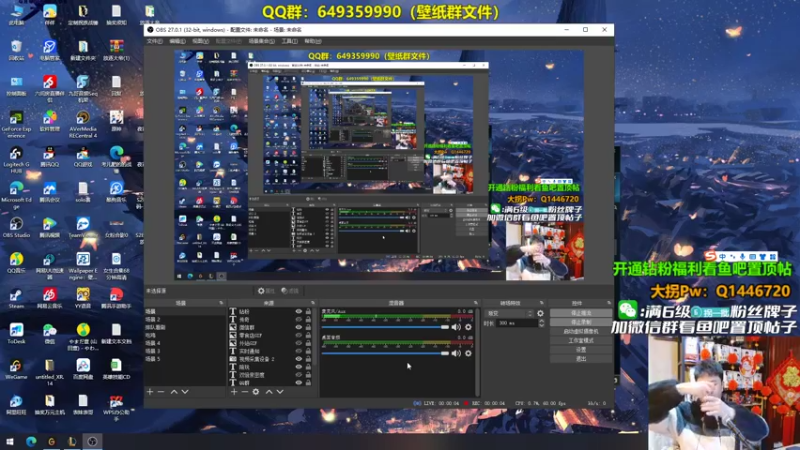Switch to OBS from the taskbar
The width and height of the screenshot is (800, 450).
pyautogui.click(x=92, y=441)
